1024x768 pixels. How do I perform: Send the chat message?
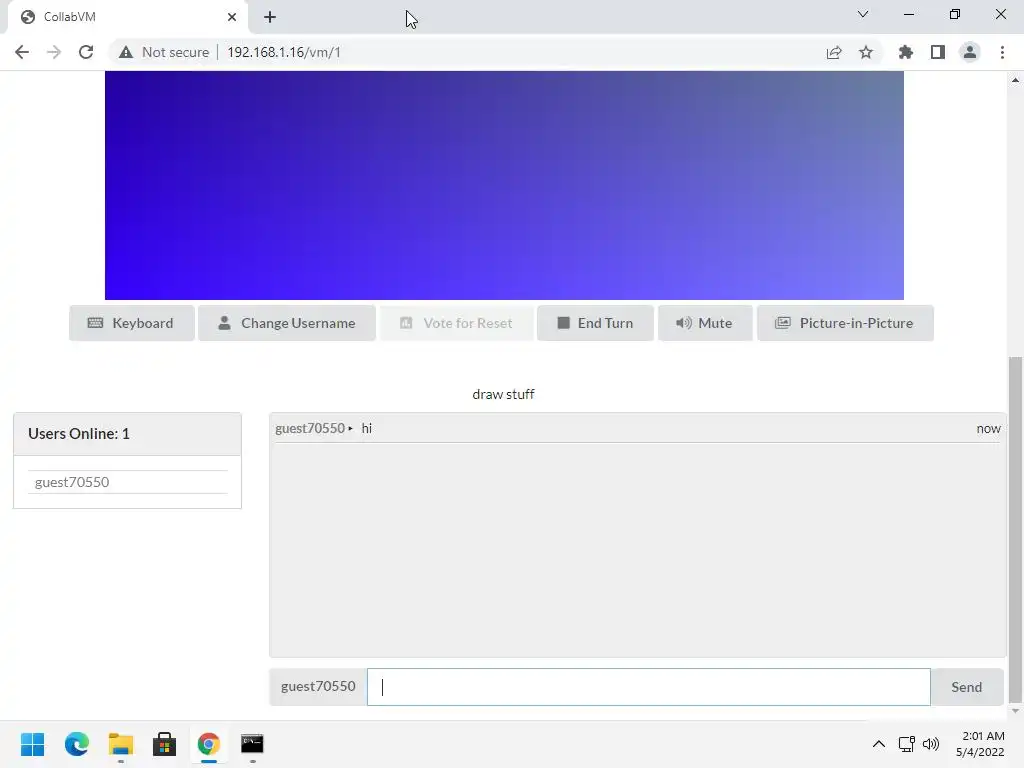tap(967, 687)
